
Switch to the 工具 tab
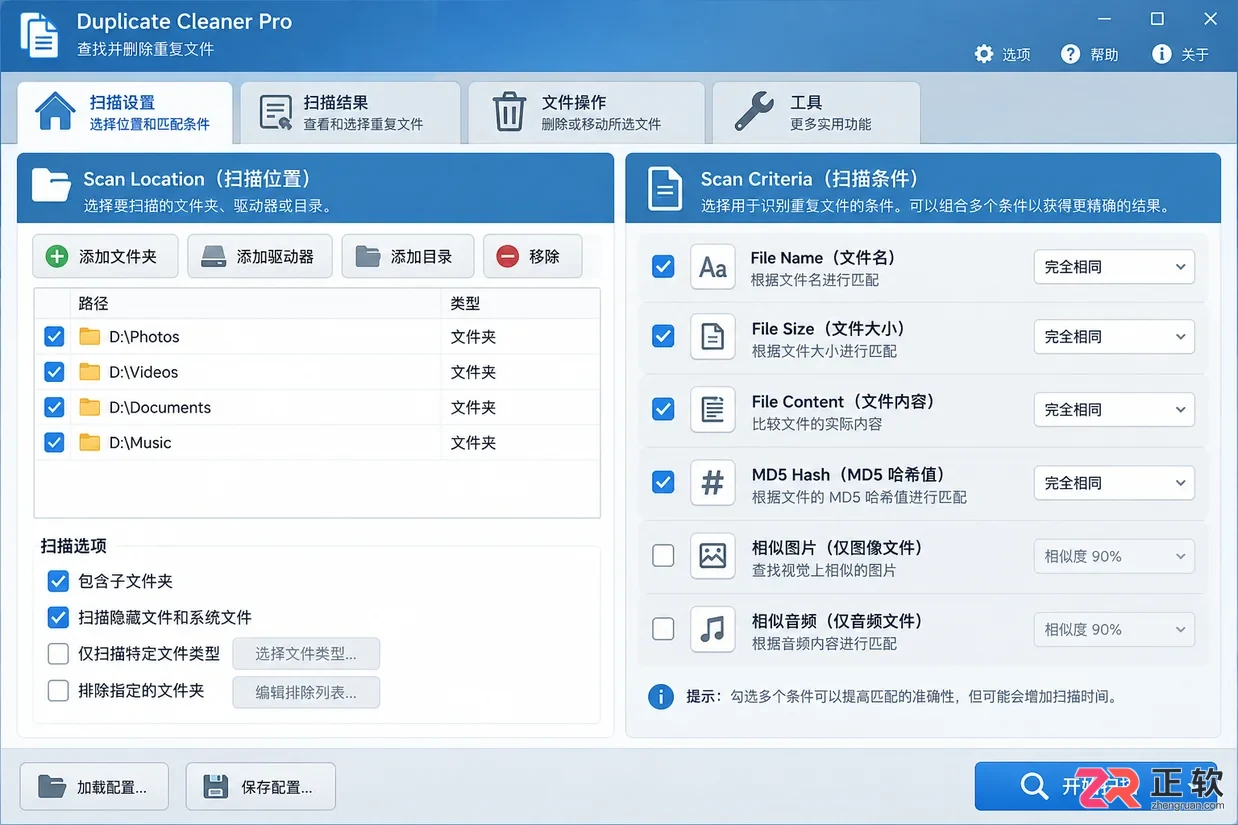point(816,113)
